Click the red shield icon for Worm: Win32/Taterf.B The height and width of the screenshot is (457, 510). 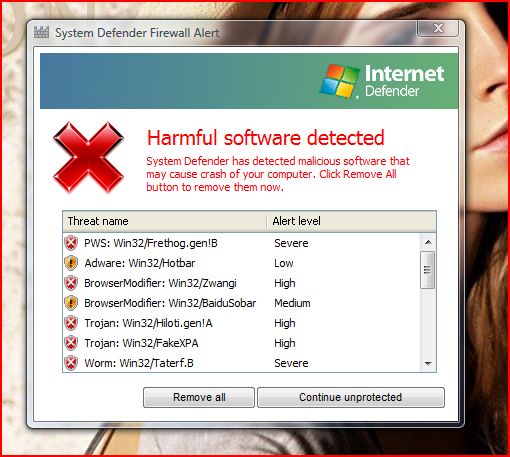click(x=71, y=363)
